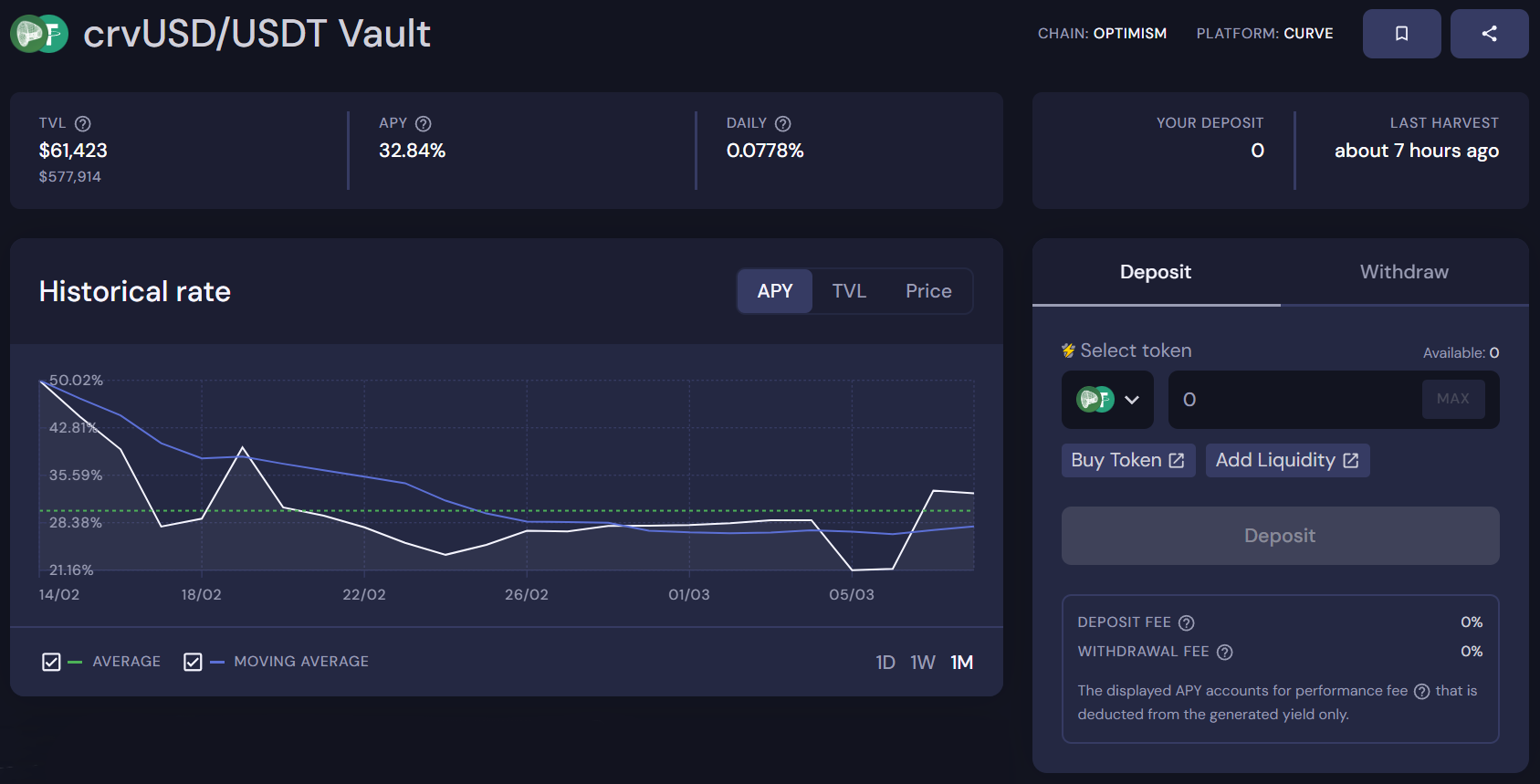Image resolution: width=1540 pixels, height=784 pixels.
Task: Set chart range to 1D
Action: 885,663
